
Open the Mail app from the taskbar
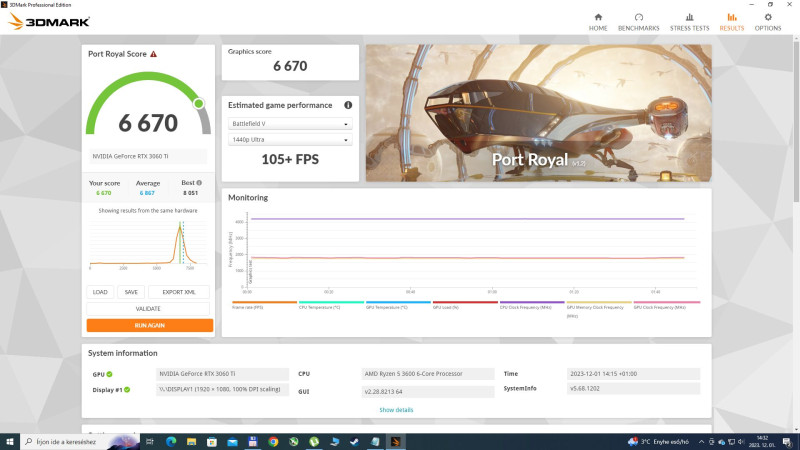tap(232, 442)
